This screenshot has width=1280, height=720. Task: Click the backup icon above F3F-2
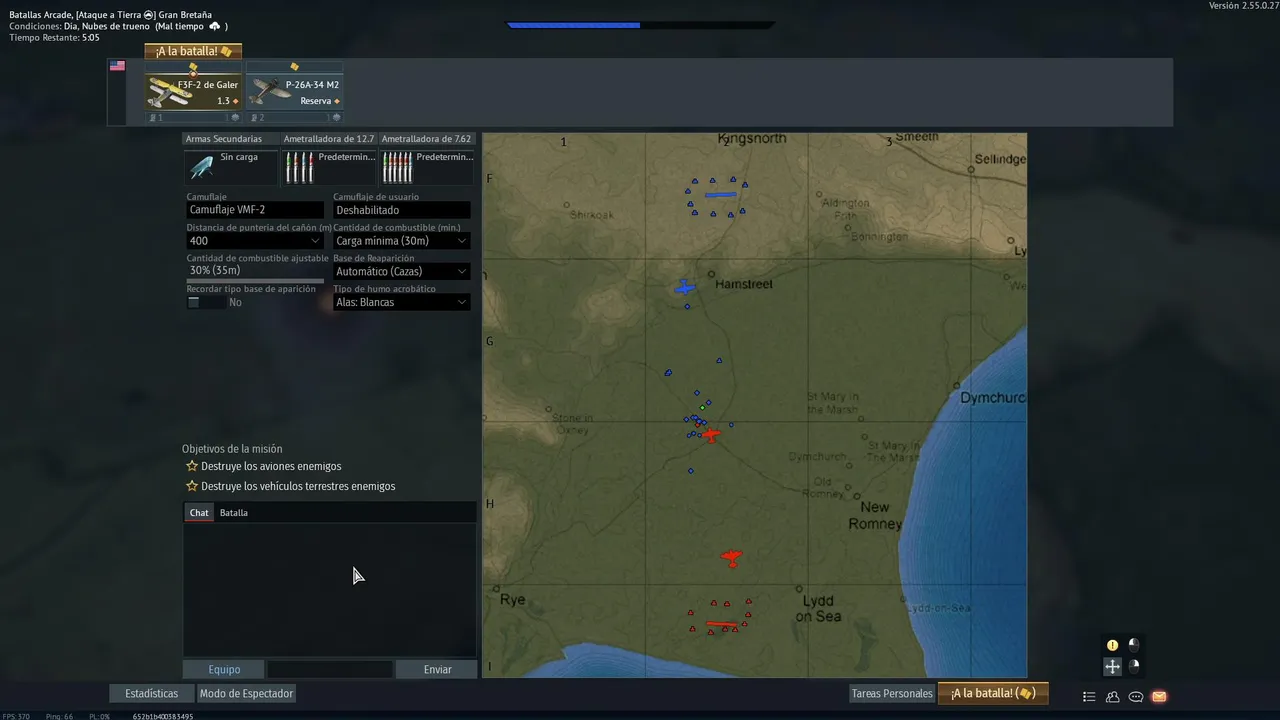pos(193,68)
